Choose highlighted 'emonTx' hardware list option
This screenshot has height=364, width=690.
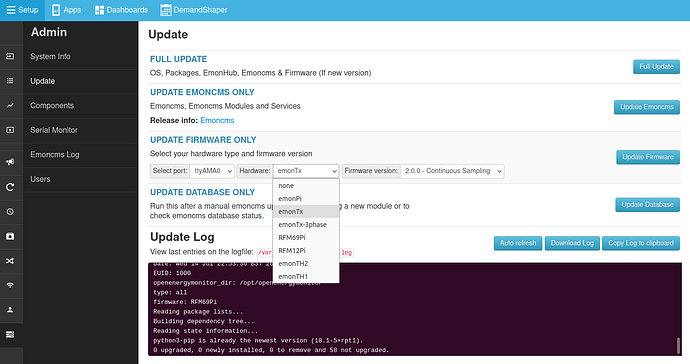[x=306, y=212]
